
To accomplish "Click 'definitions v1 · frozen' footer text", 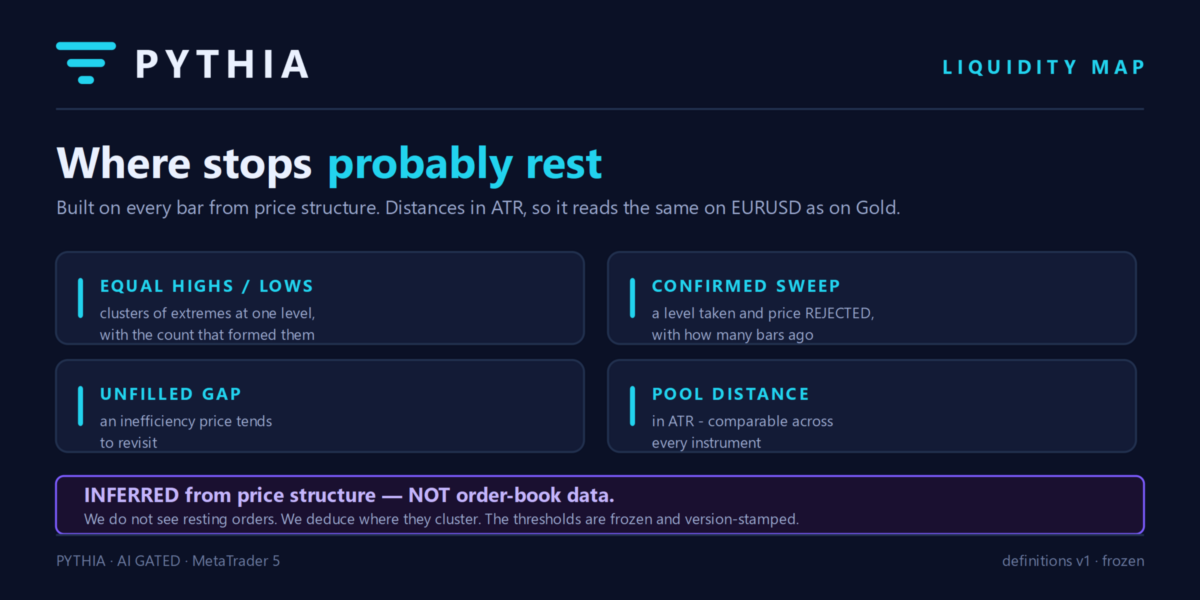I will [1073, 561].
